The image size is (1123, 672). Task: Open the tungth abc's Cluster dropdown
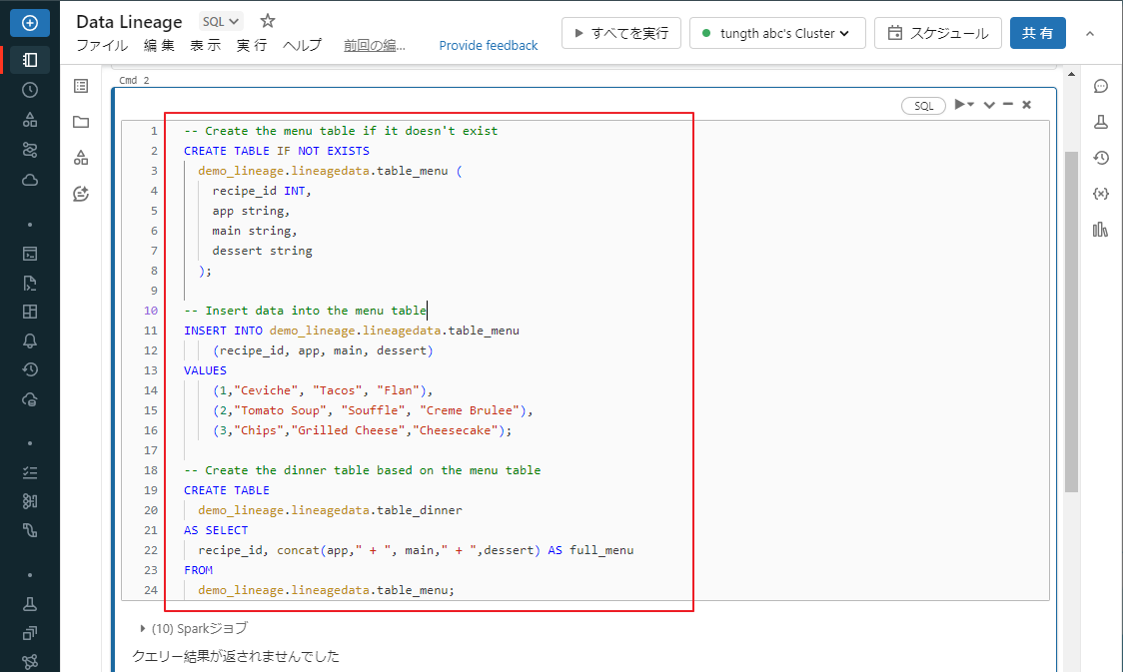778,33
